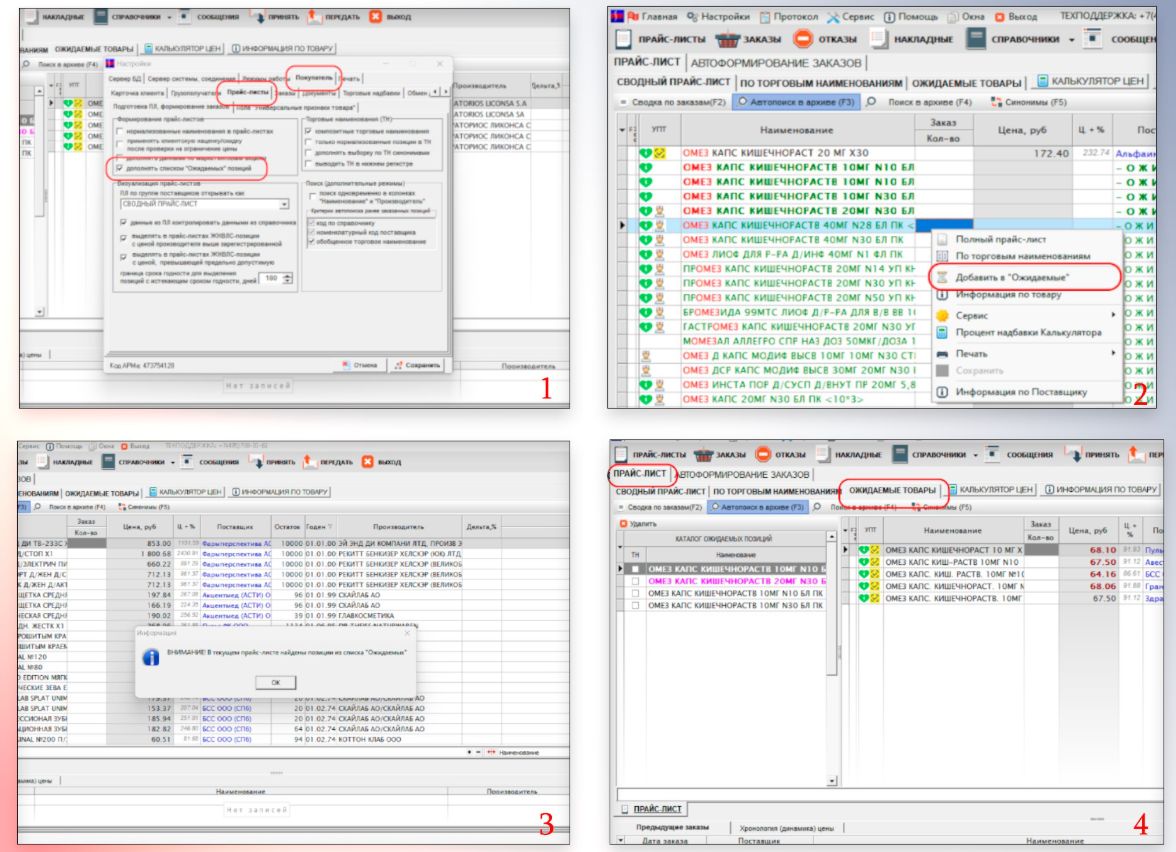Uncheck композитные торговые наименования option
1176x852 pixels.
click(x=308, y=131)
